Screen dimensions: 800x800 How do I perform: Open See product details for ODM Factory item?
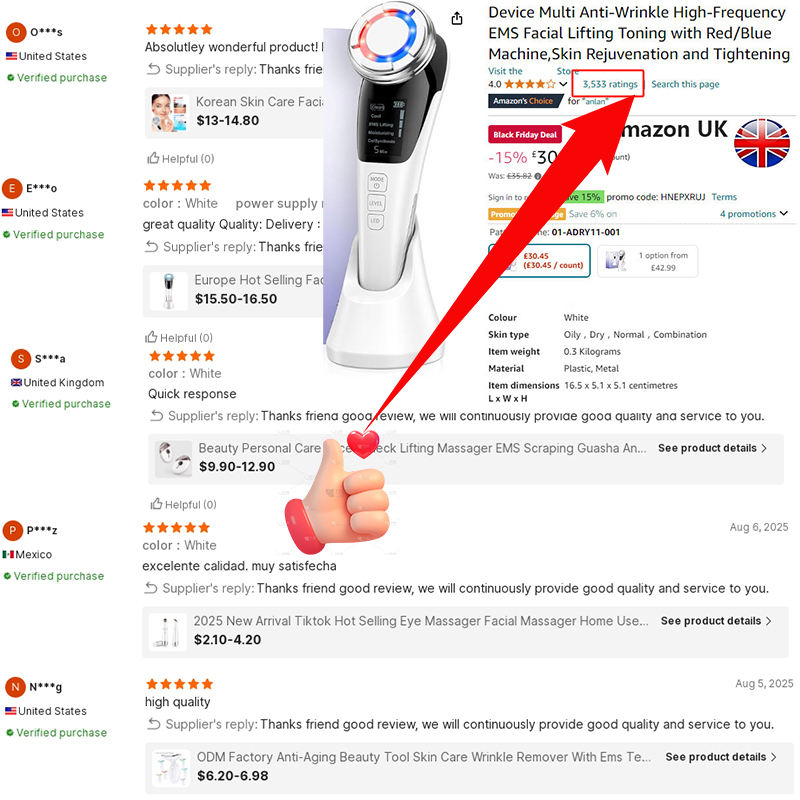click(720, 757)
